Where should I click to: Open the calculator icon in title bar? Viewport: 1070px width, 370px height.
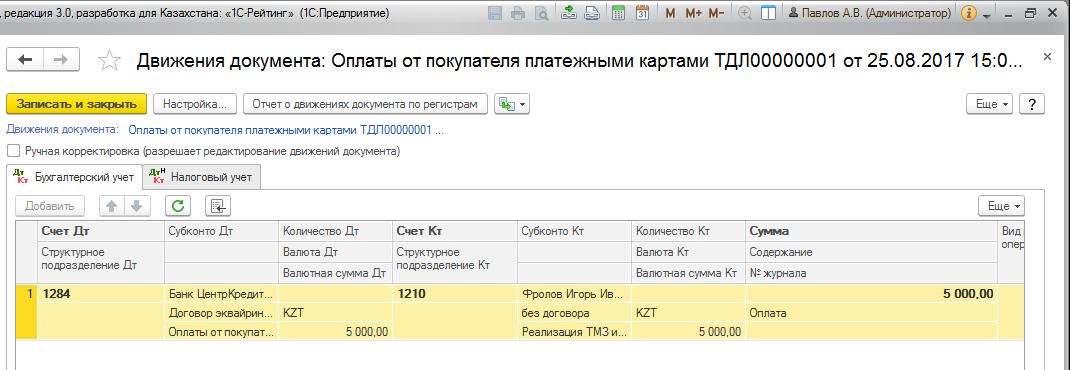[619, 13]
